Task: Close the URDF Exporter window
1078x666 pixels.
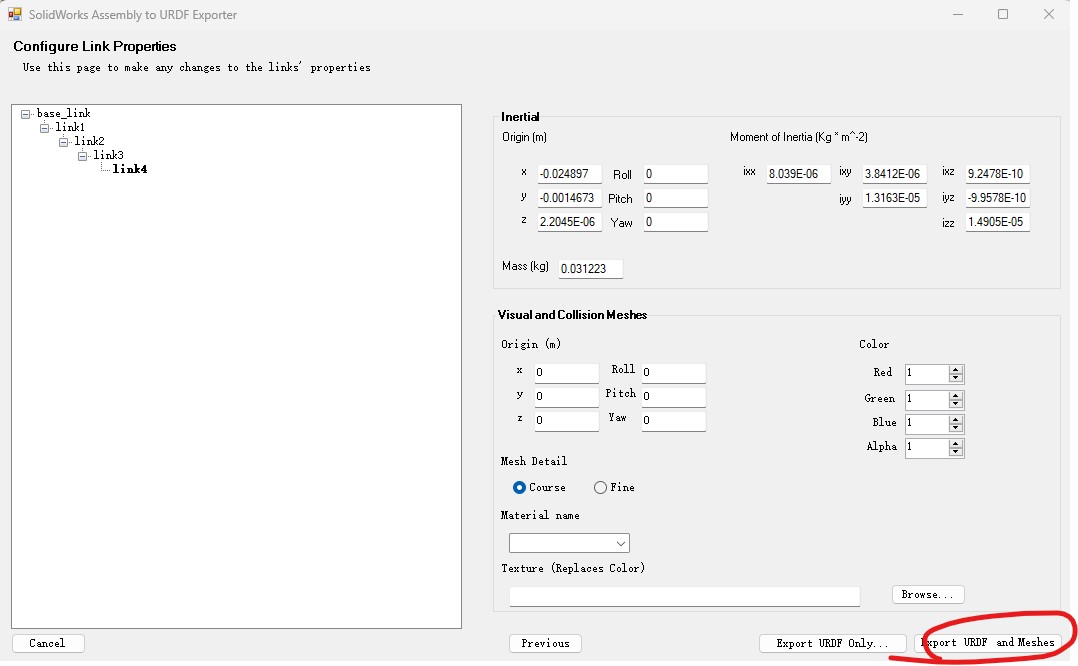Action: click(1048, 14)
